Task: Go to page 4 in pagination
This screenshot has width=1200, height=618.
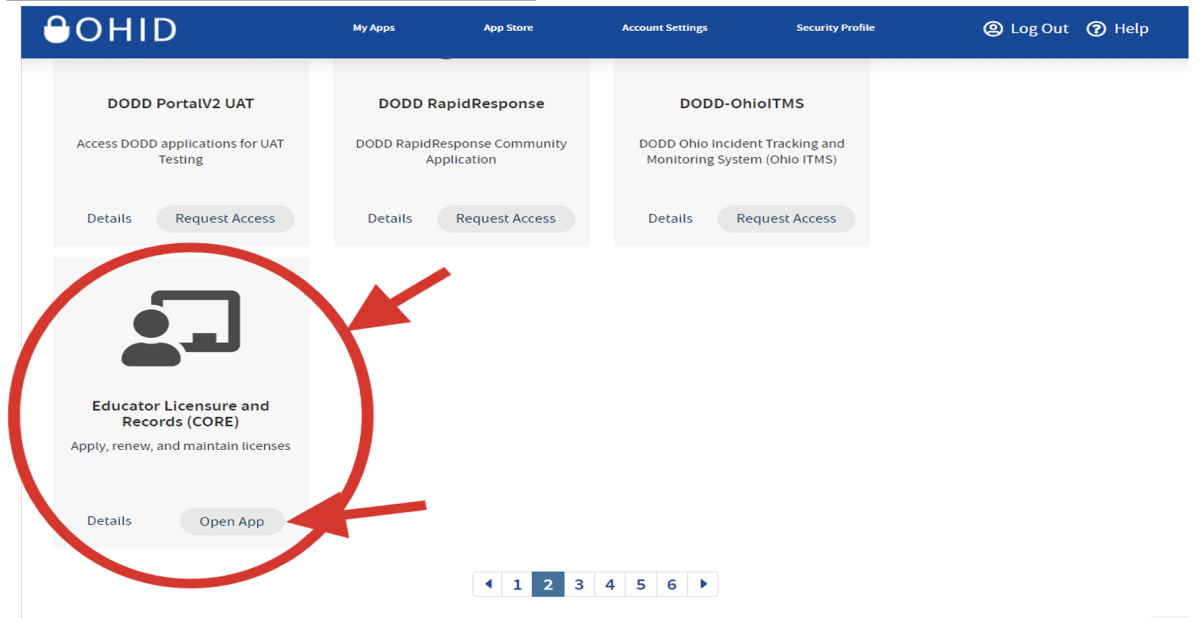Action: point(610,584)
